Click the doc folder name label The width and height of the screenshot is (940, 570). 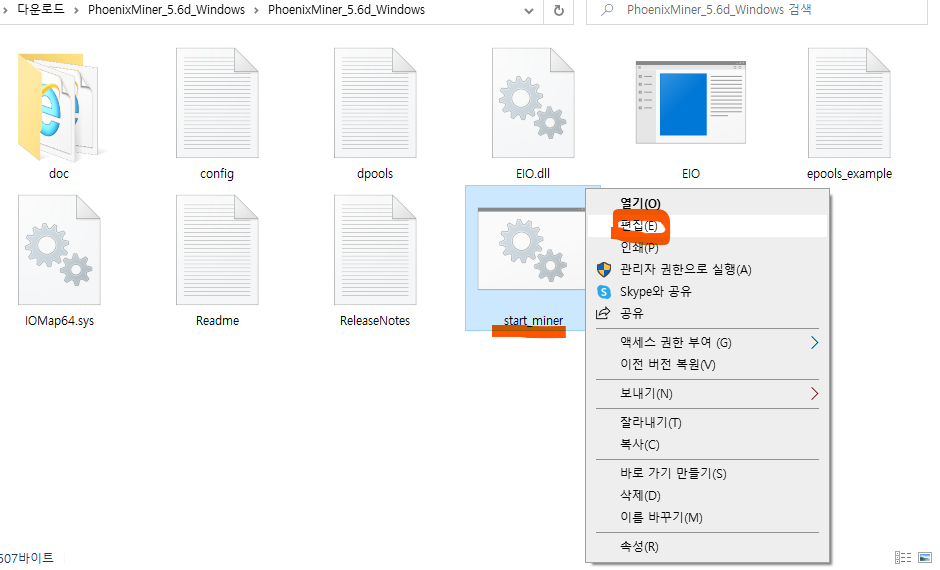tap(59, 174)
